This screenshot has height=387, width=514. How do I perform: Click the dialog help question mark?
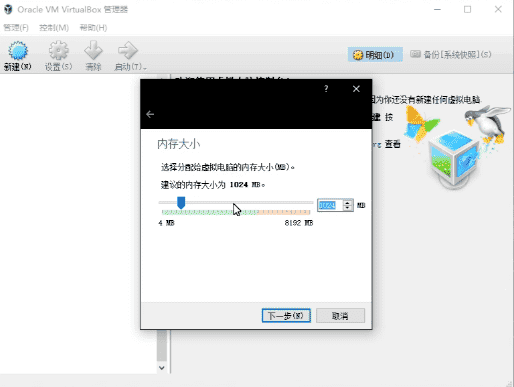(326, 89)
